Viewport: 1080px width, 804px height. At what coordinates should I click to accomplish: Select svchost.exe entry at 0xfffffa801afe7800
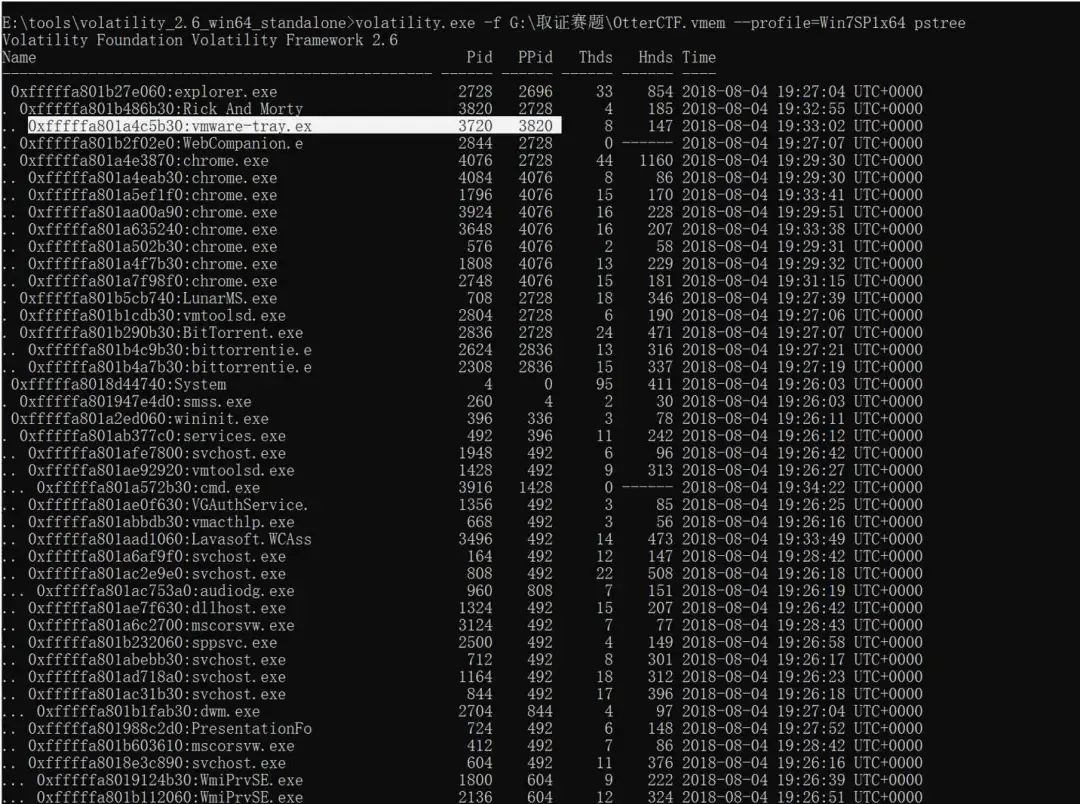156,453
